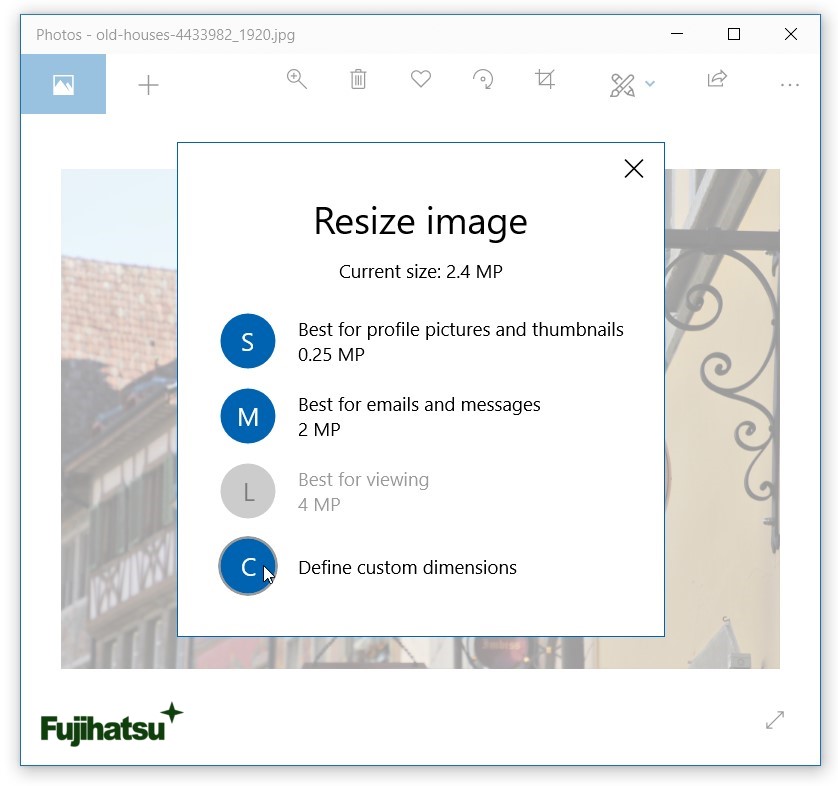Choose Best for emails and messages
The width and height of the screenshot is (838, 786).
(419, 405)
